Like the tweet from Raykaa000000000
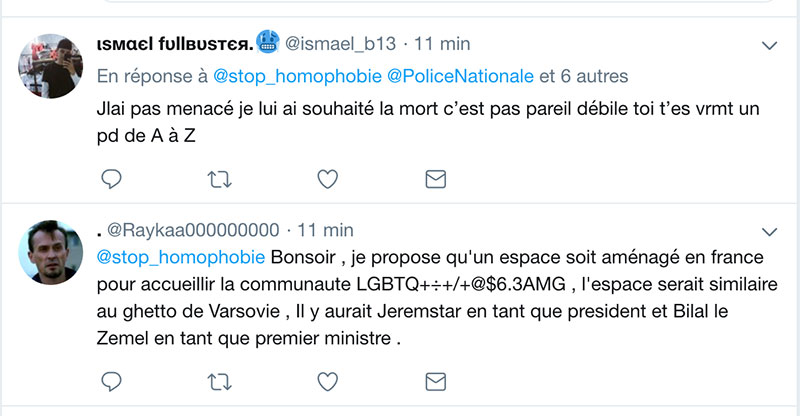The width and height of the screenshot is (800, 416). (x=326, y=381)
